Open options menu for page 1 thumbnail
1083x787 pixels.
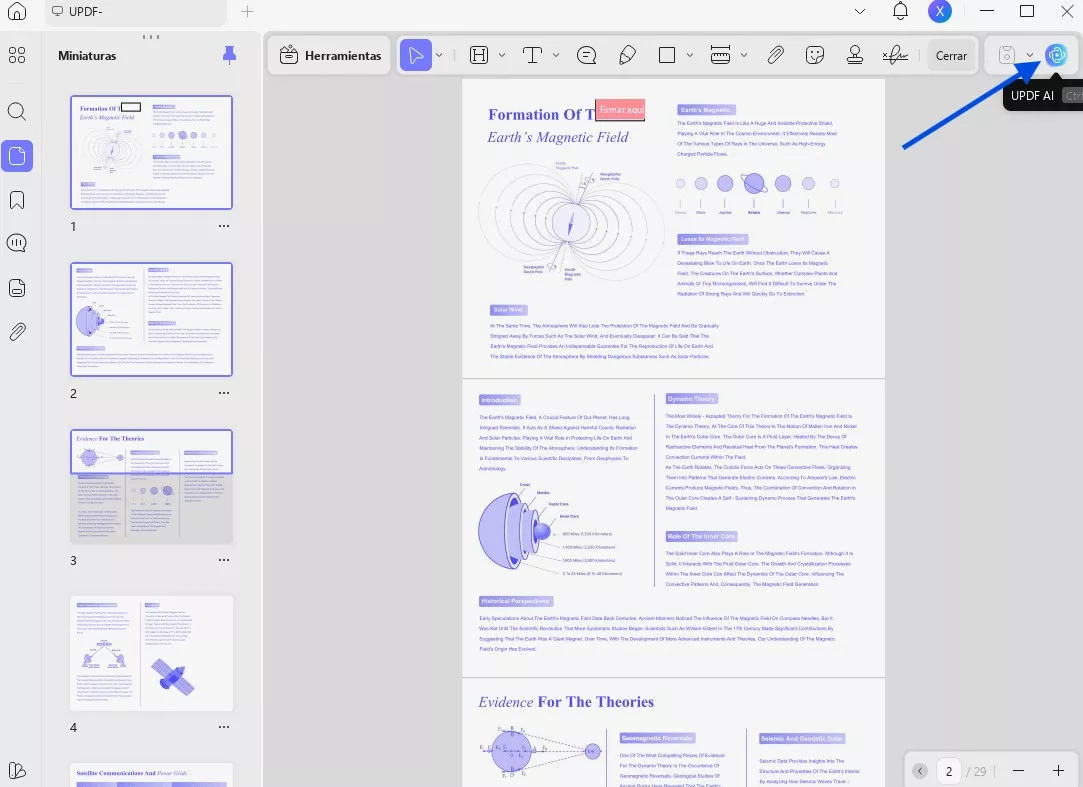coord(224,226)
